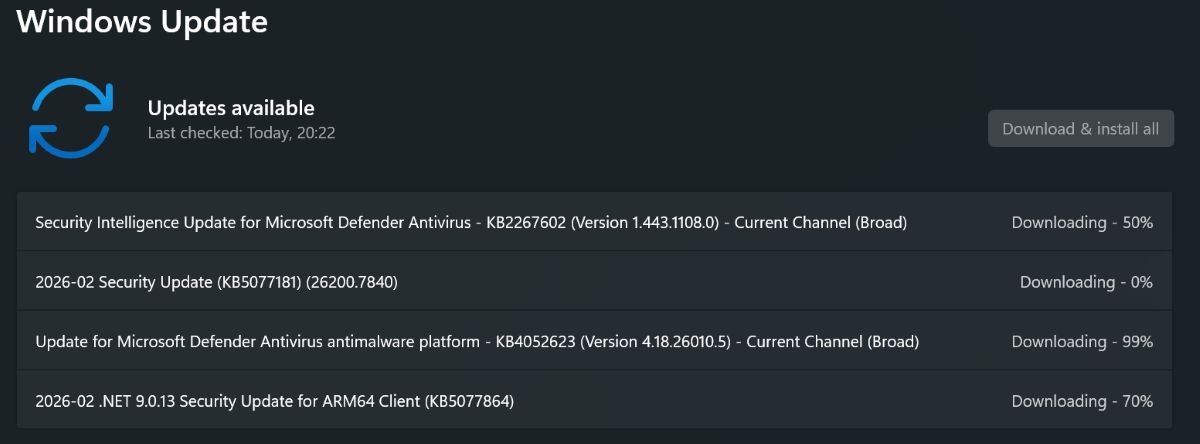The image size is (1200, 444).
Task: Click the Downloading - 70% status
Action: pos(1082,401)
